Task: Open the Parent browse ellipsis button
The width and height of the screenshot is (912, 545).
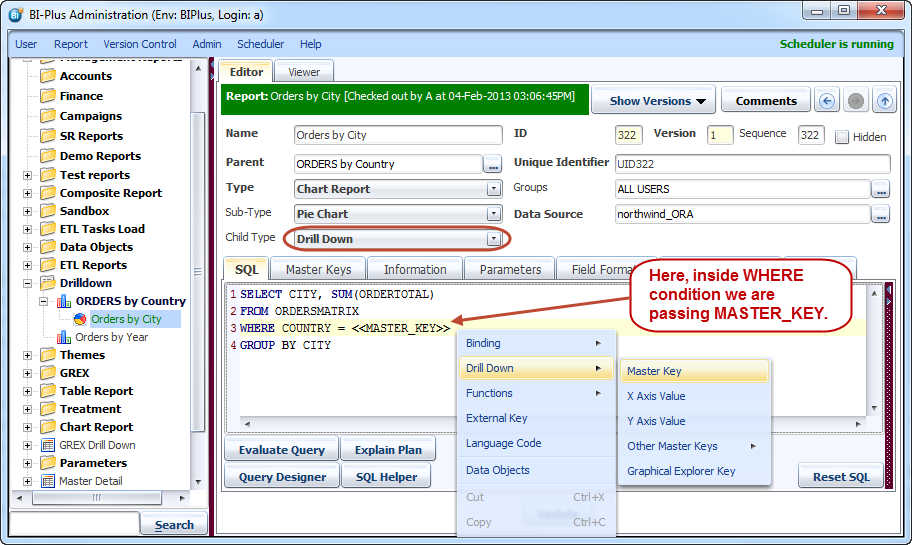Action: [x=493, y=164]
